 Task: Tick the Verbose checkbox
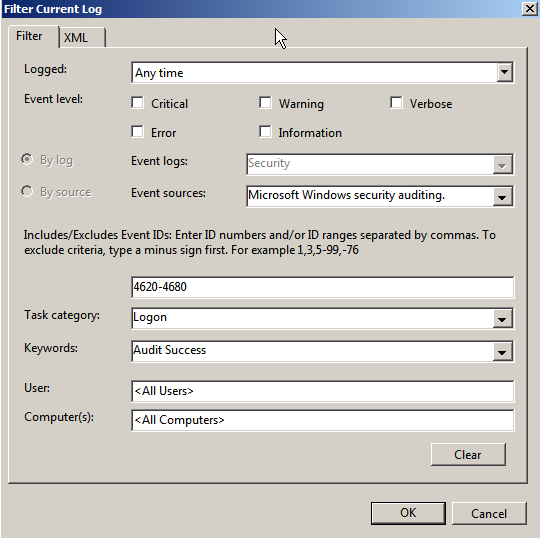click(x=396, y=103)
